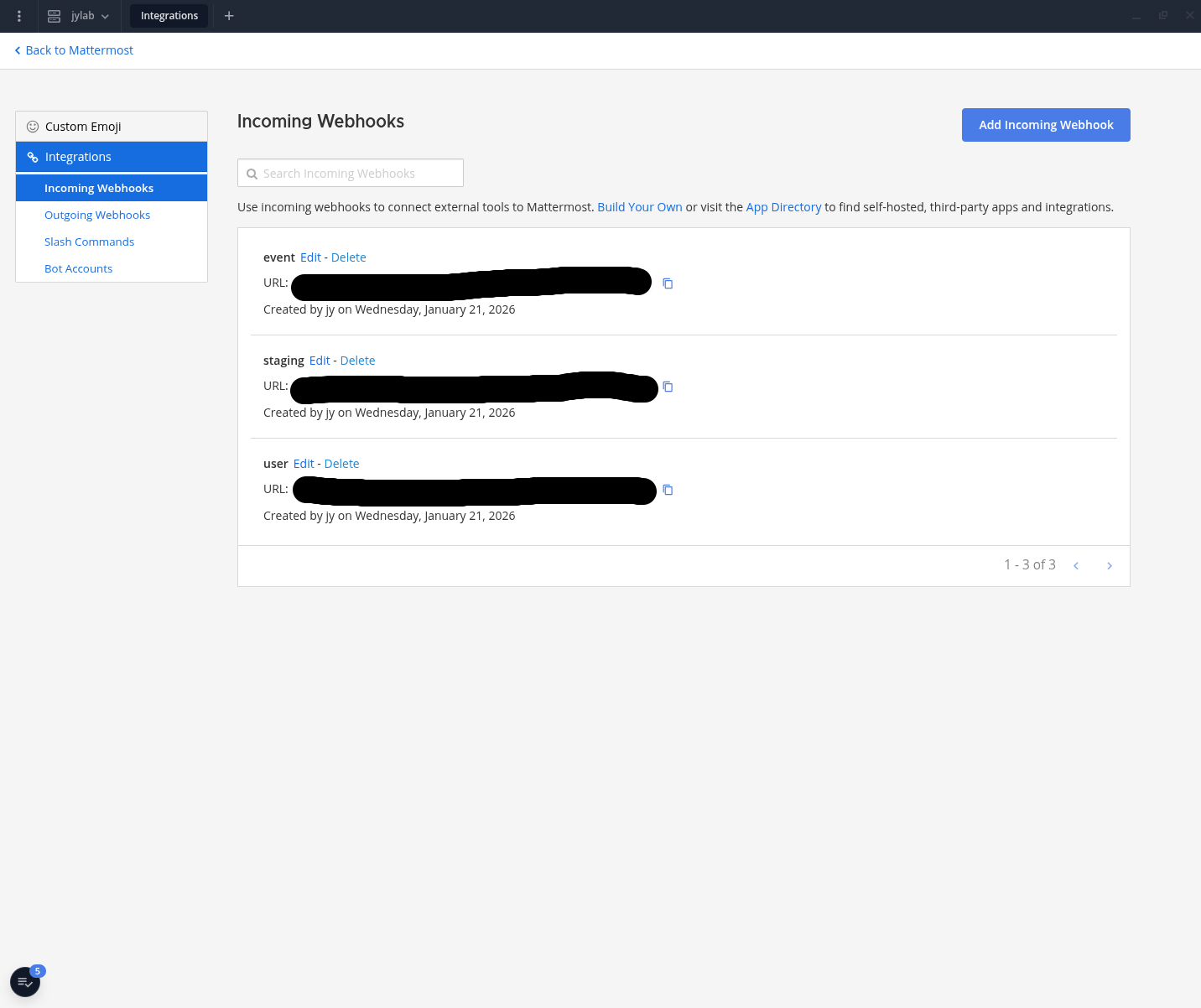Image resolution: width=1201 pixels, height=1008 pixels.
Task: Open a new tab with the plus icon
Action: (x=229, y=16)
